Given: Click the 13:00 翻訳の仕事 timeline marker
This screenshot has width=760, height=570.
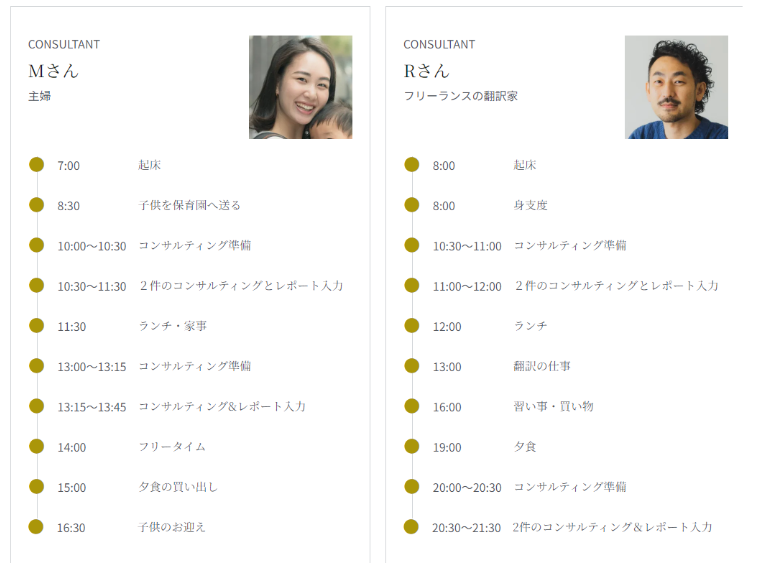Looking at the screenshot, I should [412, 366].
